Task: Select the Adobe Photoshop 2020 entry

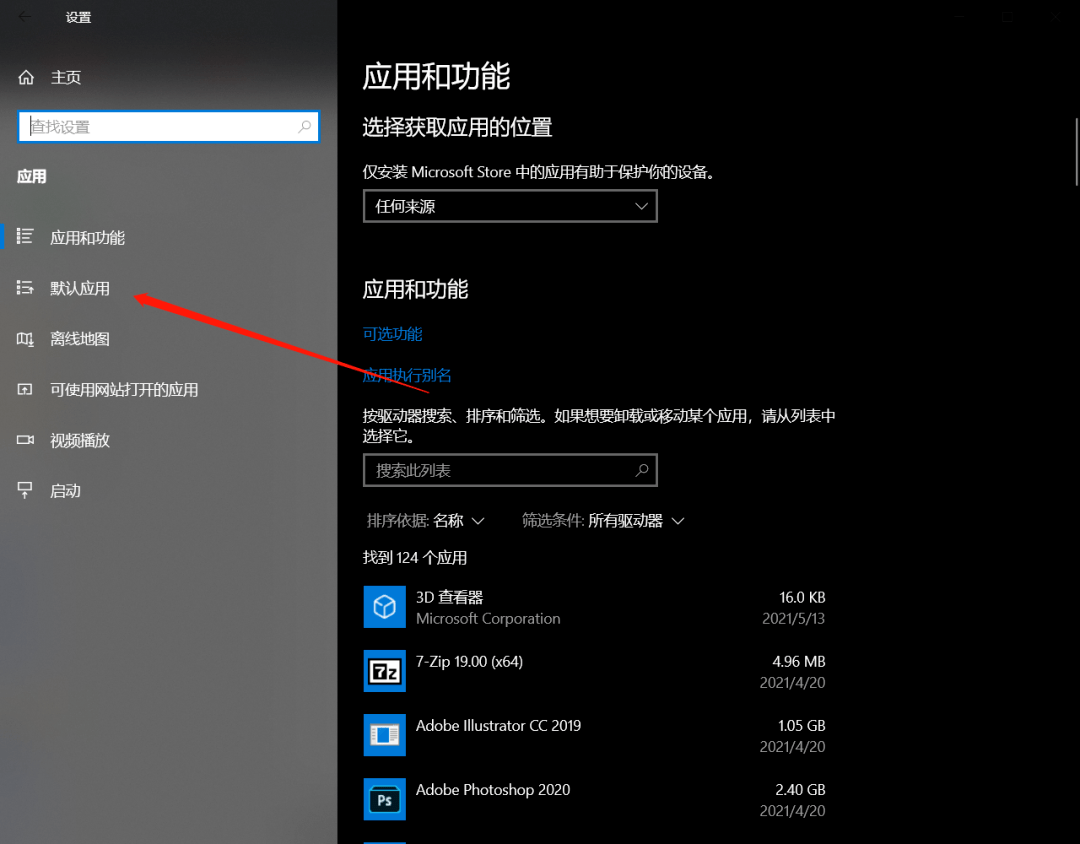Action: 492,790
